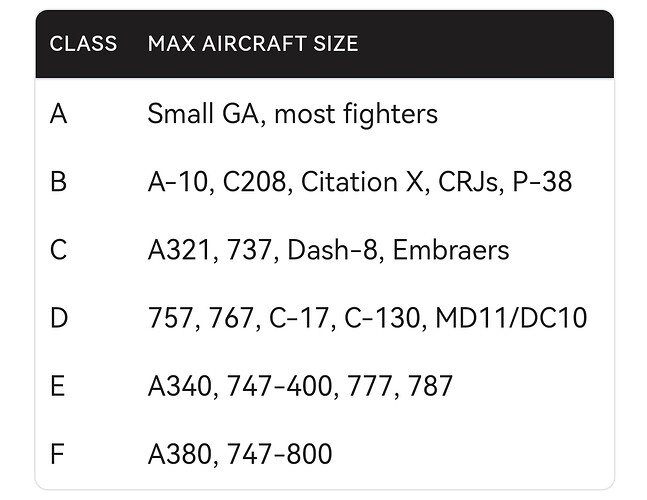This screenshot has height=500, width=647.
Task: Click the MAX AIRCRAFT SIZE column header
Action: [253, 44]
